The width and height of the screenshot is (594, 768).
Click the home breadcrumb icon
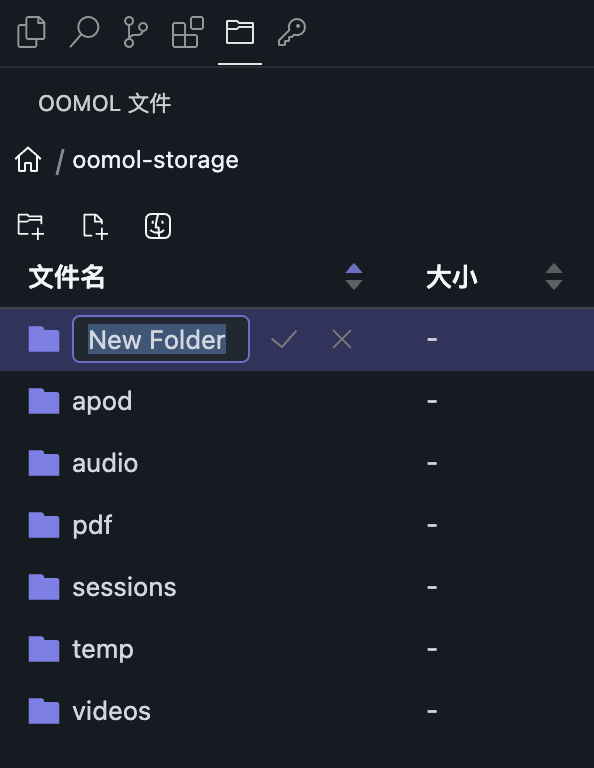point(28,160)
